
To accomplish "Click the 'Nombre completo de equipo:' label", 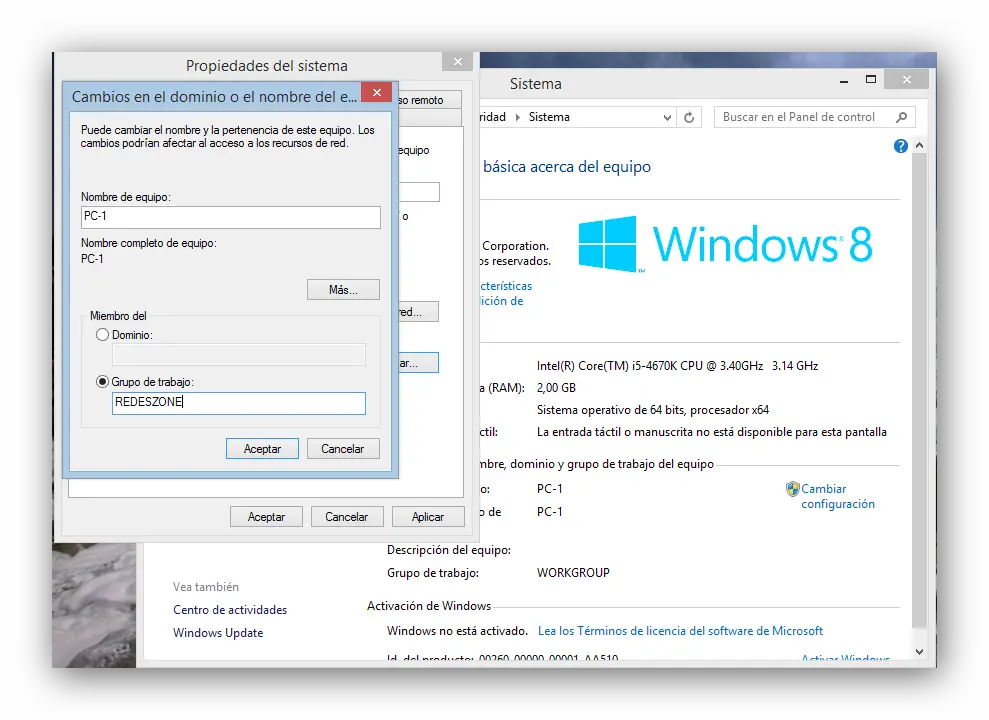I will [x=149, y=243].
